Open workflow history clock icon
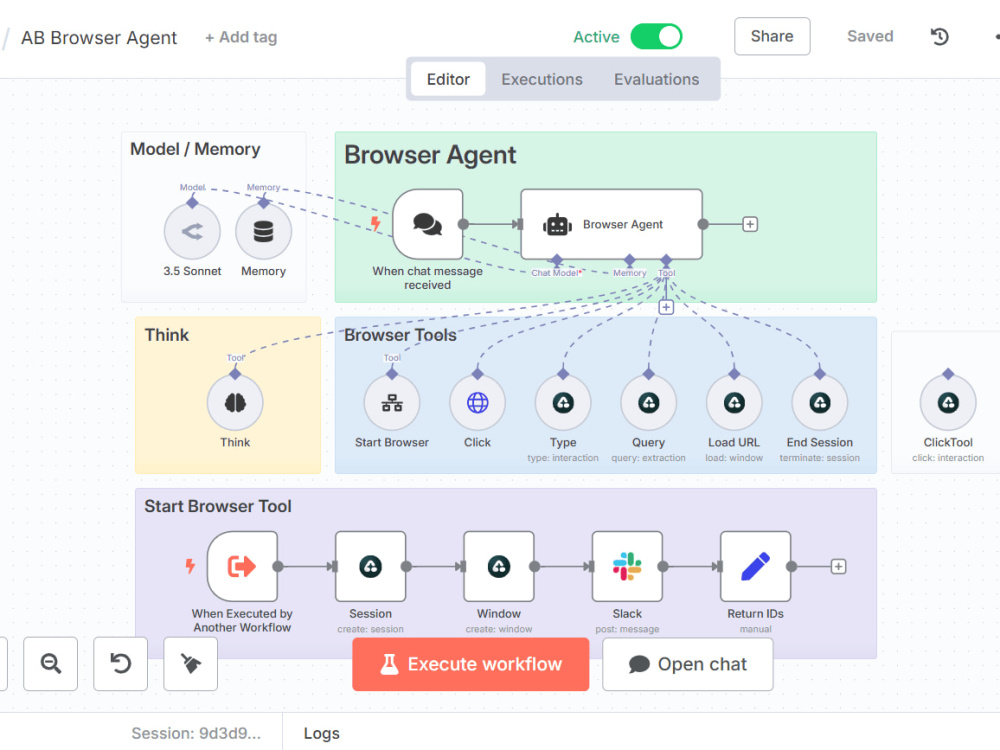 click(x=939, y=36)
